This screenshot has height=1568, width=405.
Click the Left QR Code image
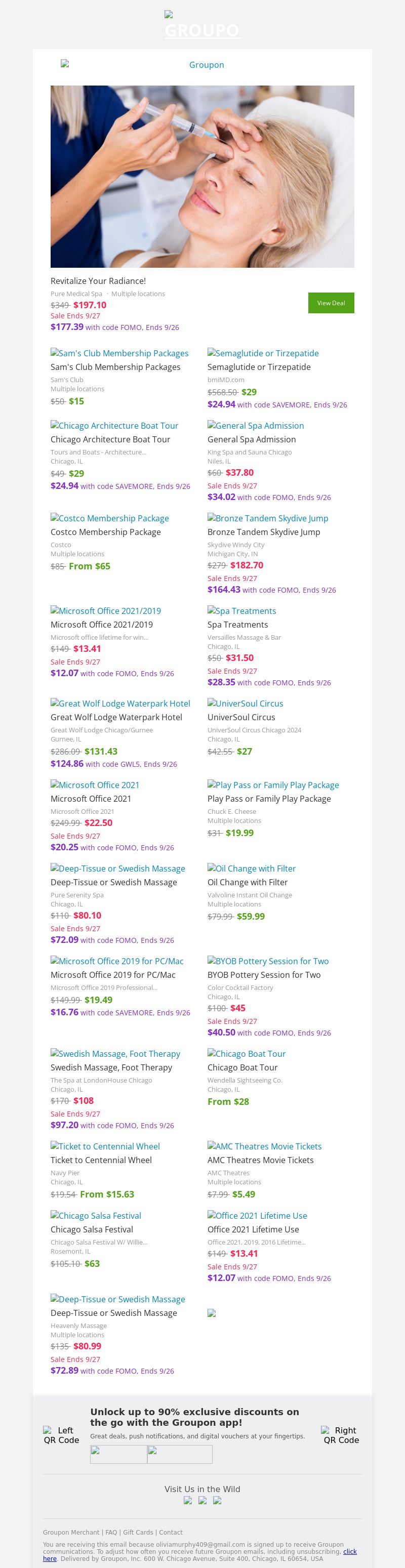[61, 1435]
